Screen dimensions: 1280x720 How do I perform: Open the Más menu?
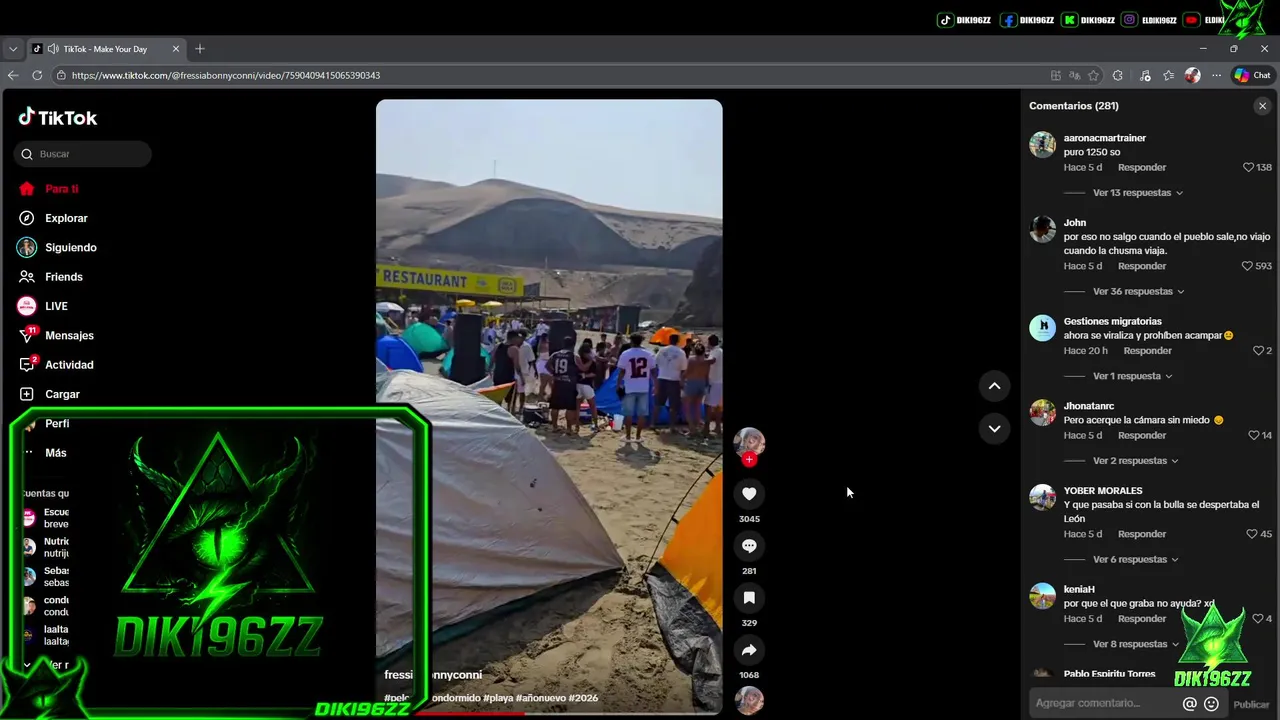click(x=55, y=453)
